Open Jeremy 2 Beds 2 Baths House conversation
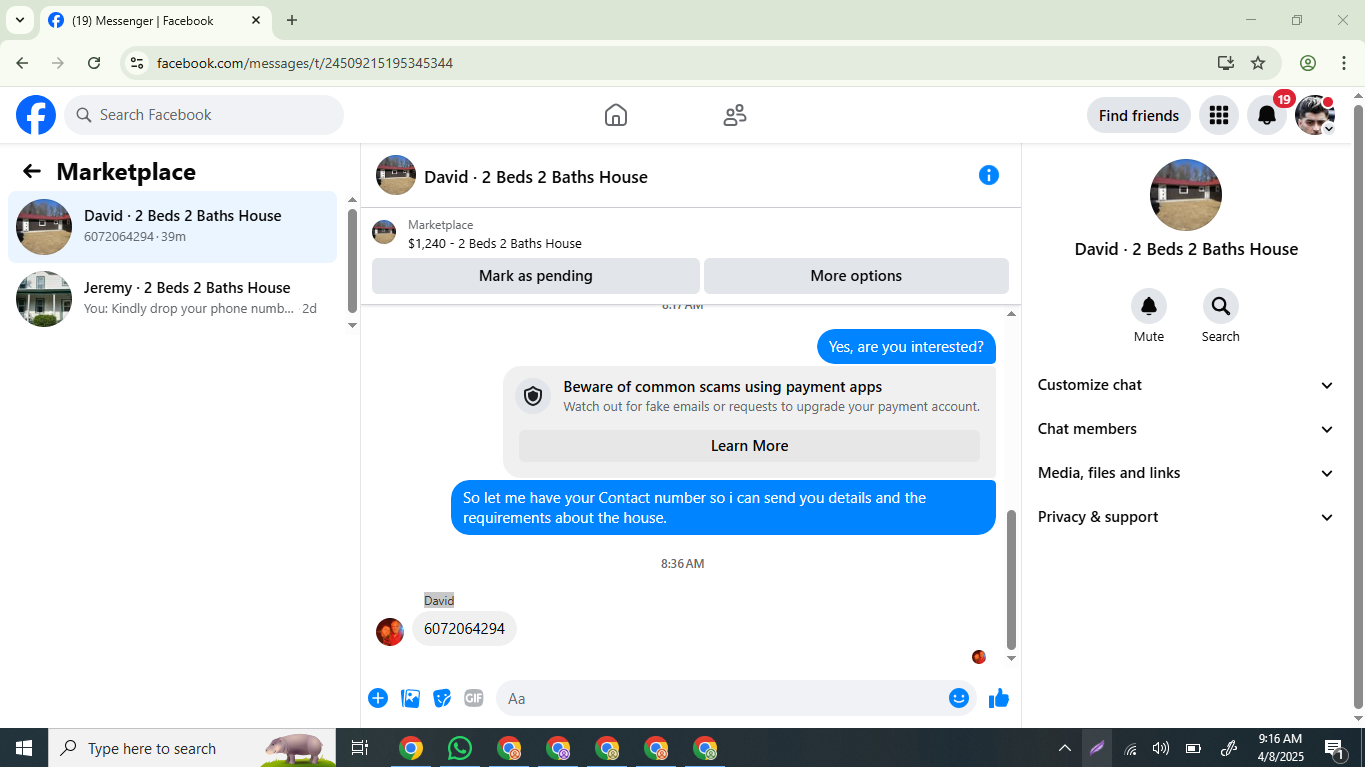Viewport: 1365px width, 767px height. pyautogui.click(x=173, y=299)
